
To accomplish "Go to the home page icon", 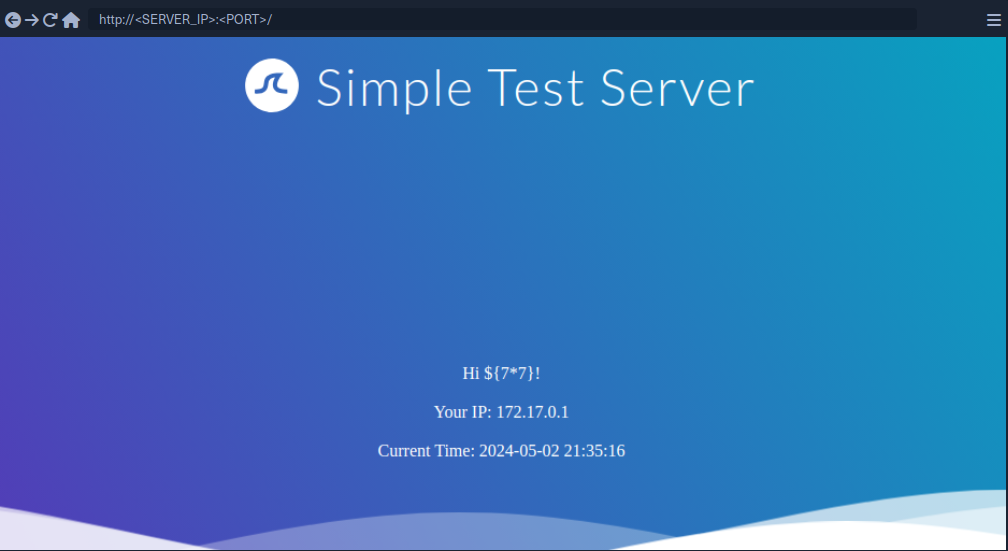I will click(71, 20).
